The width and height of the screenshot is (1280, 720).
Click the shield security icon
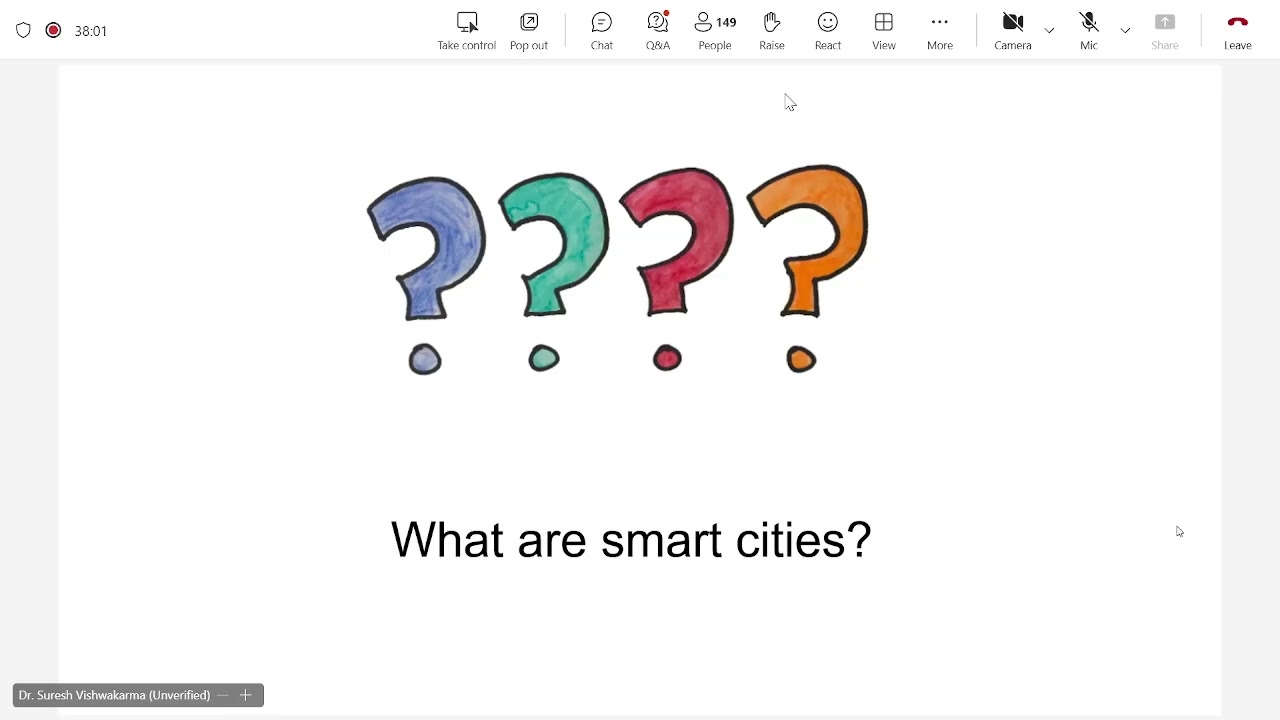click(x=23, y=31)
